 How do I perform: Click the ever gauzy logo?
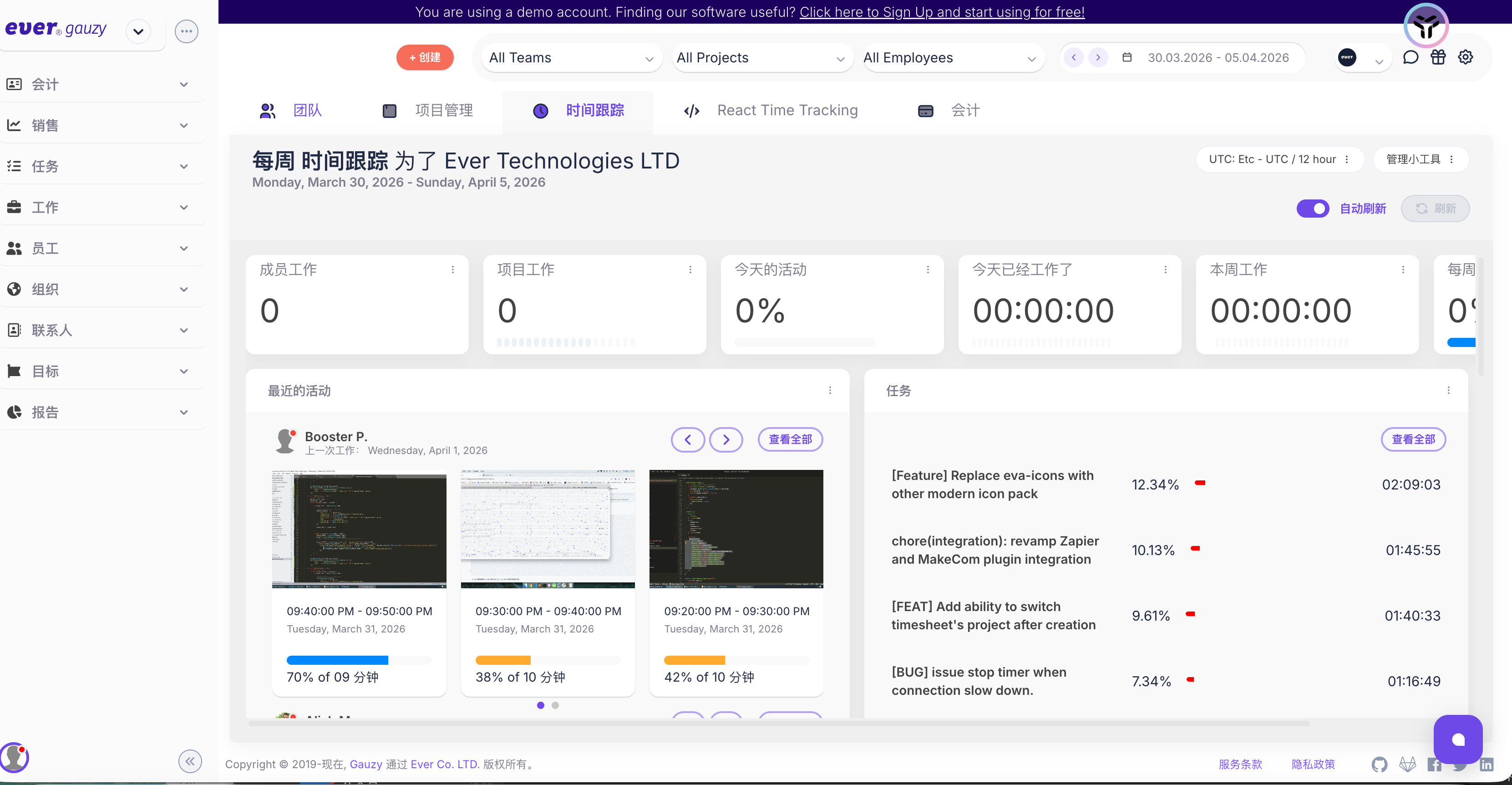[x=56, y=29]
